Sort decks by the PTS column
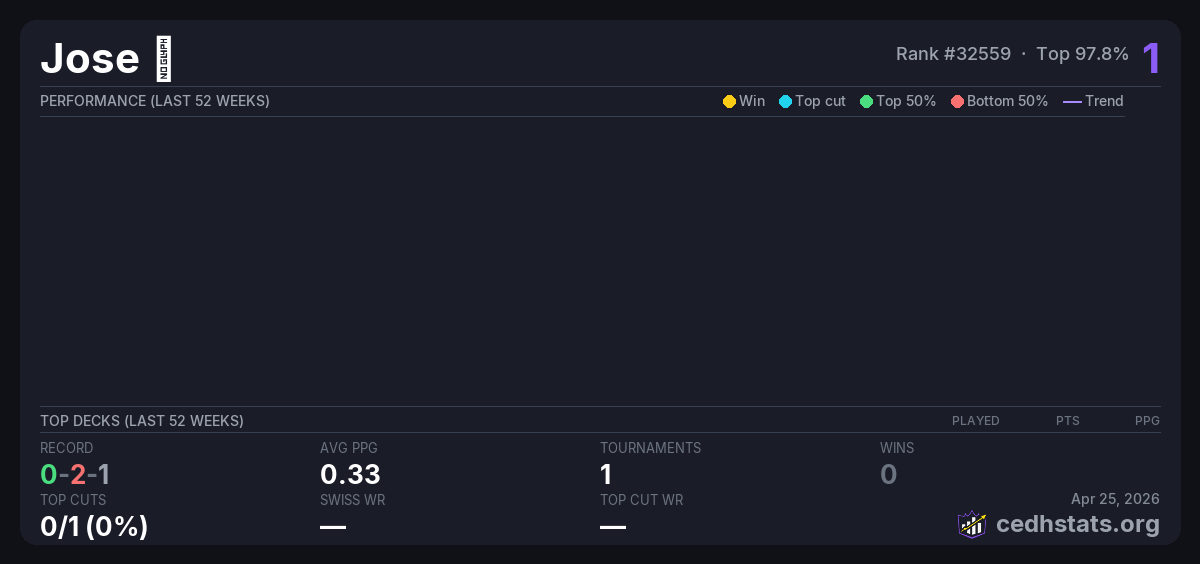 pos(1067,421)
